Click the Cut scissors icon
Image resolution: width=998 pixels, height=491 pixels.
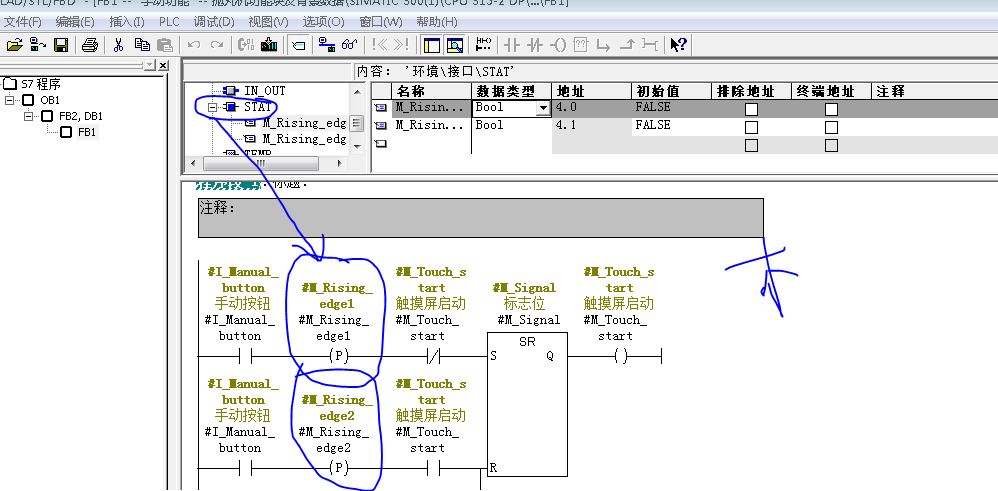118,45
